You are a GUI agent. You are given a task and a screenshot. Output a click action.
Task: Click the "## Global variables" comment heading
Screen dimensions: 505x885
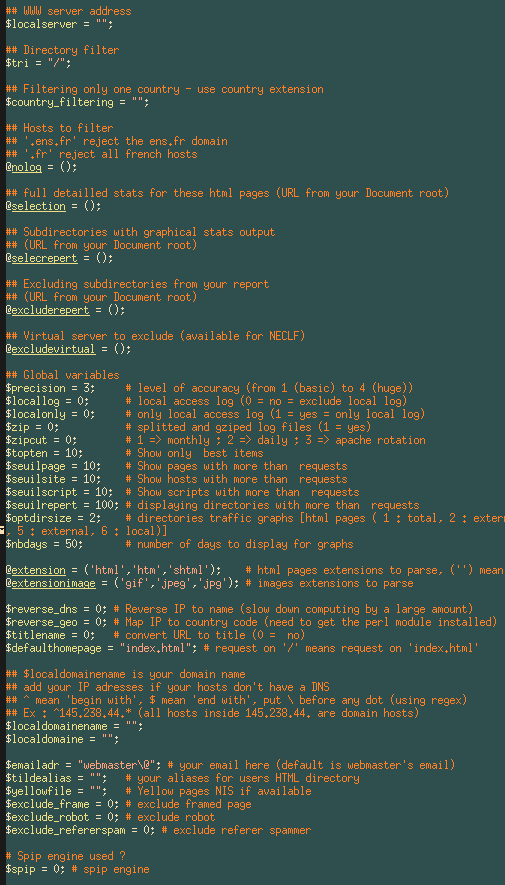coord(63,375)
